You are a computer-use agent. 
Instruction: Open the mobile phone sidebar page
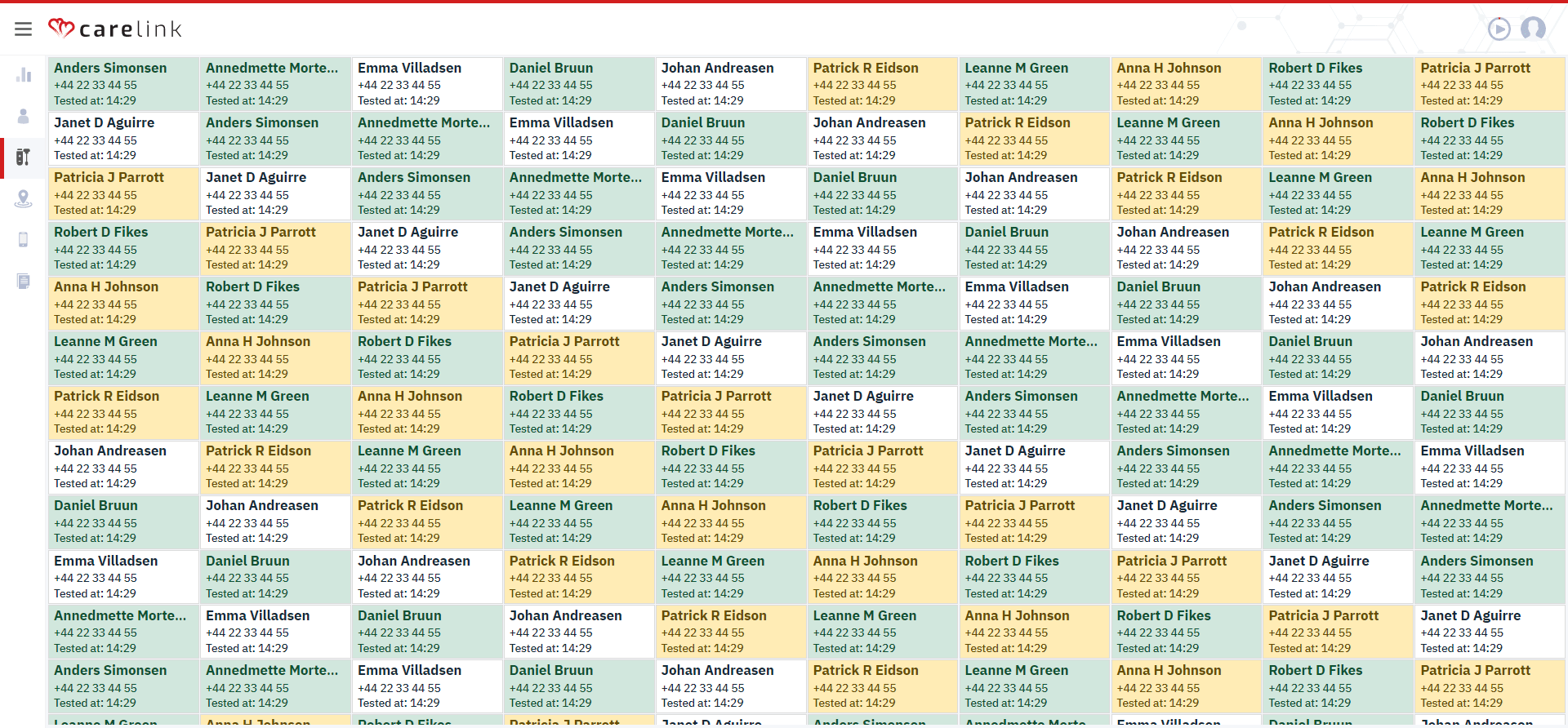[x=24, y=239]
